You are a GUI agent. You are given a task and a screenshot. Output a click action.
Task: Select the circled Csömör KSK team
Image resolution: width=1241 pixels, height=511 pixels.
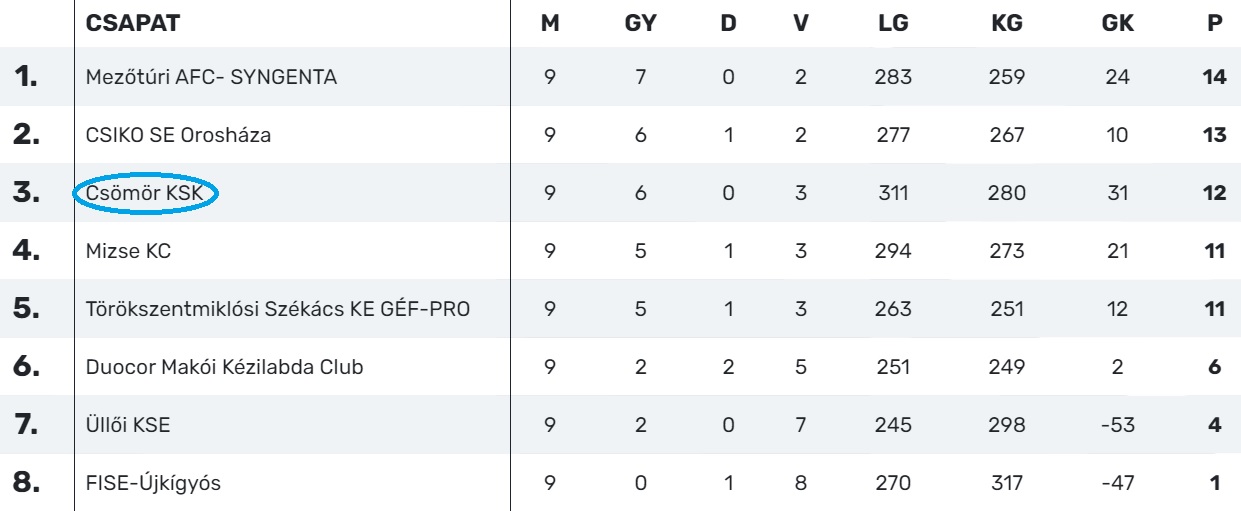[145, 194]
